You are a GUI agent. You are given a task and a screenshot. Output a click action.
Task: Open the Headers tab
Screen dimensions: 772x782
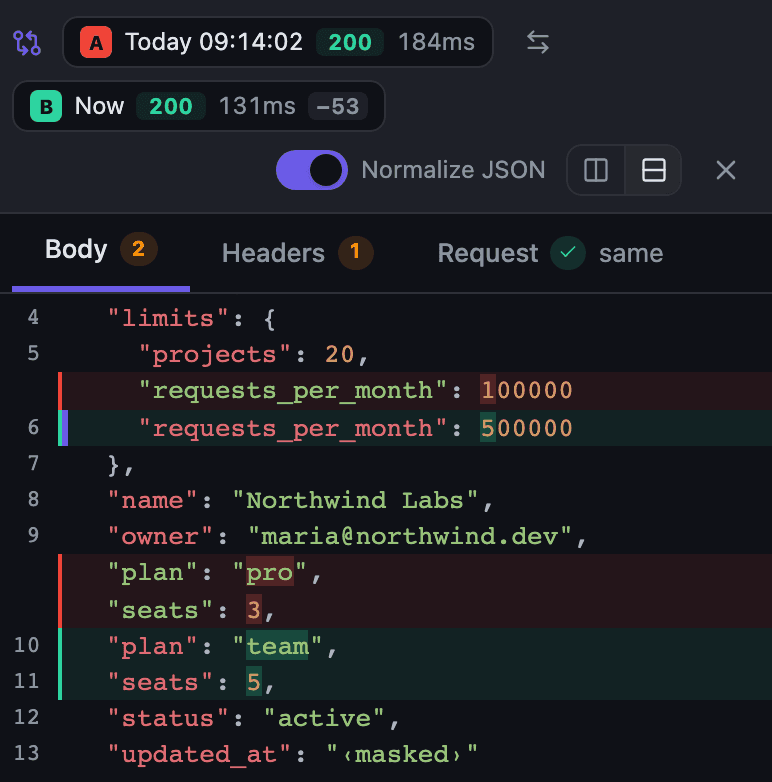point(297,253)
